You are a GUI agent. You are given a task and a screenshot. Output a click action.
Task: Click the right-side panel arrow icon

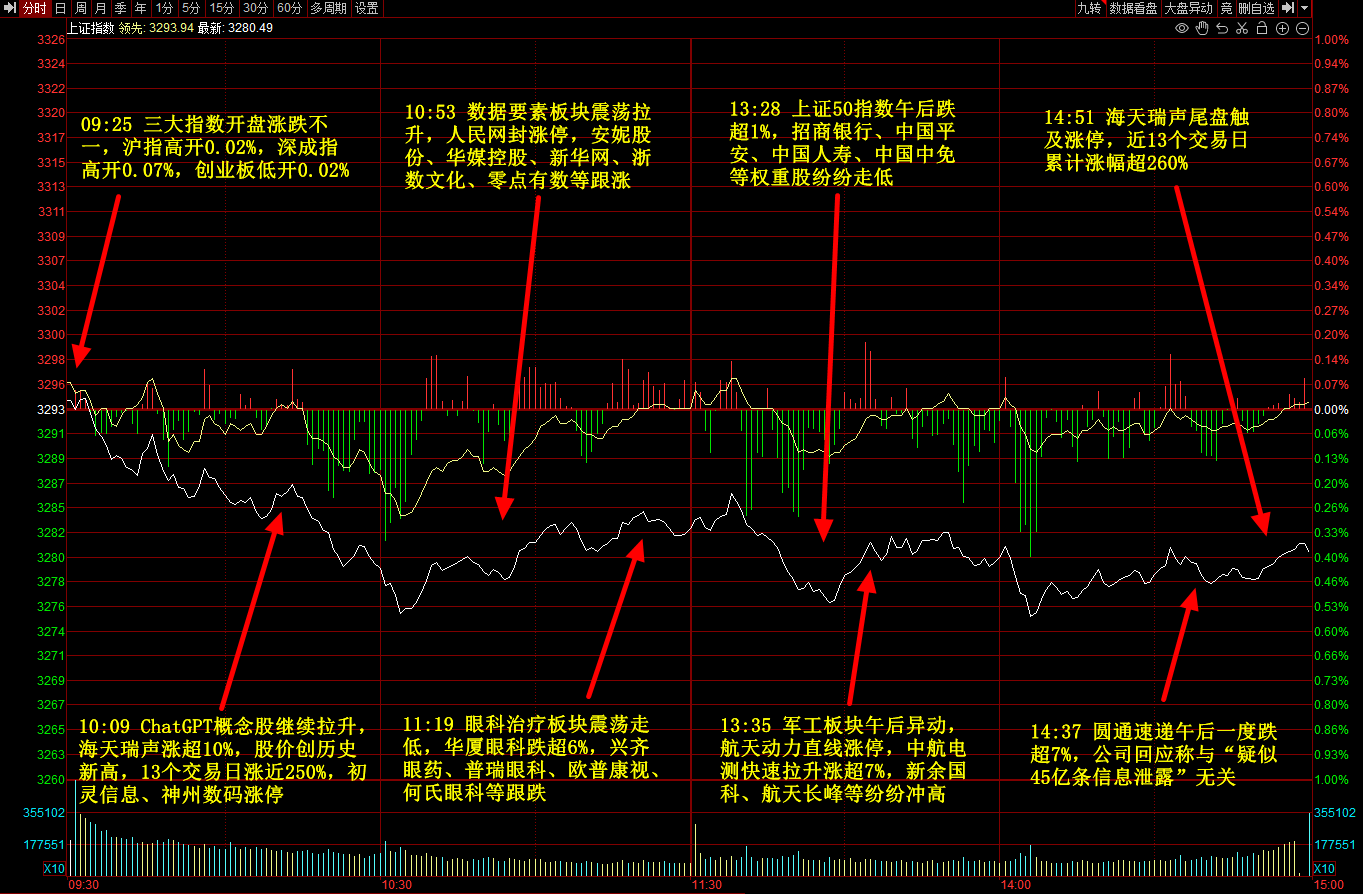[1289, 8]
